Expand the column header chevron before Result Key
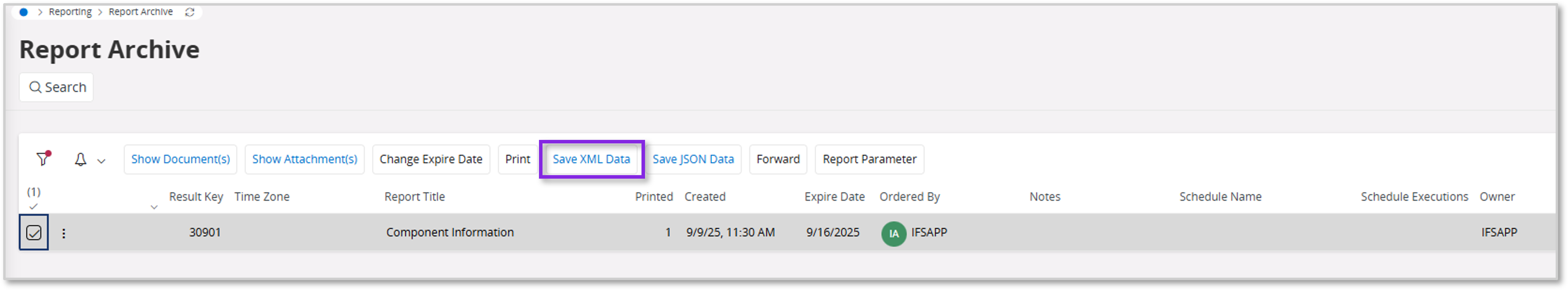The image size is (1568, 290). point(154,207)
